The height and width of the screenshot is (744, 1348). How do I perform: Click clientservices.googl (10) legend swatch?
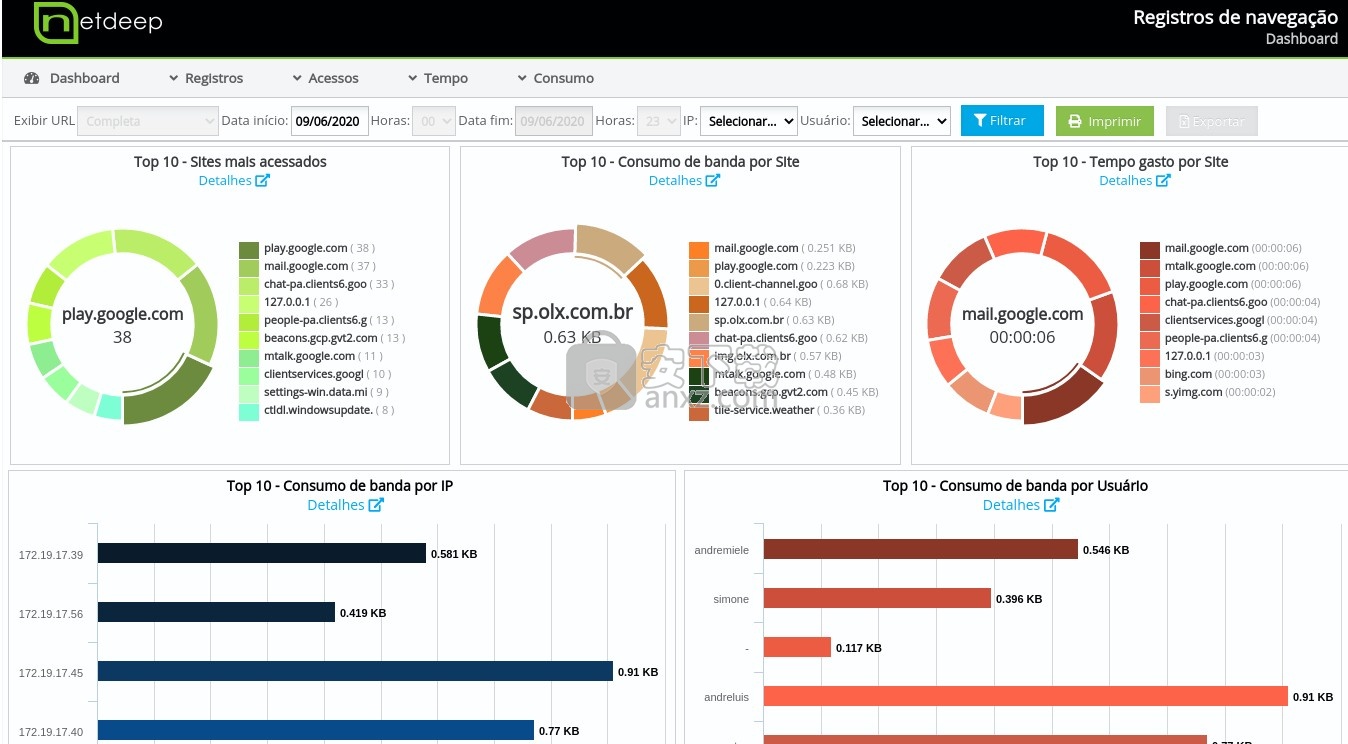pyautogui.click(x=249, y=375)
